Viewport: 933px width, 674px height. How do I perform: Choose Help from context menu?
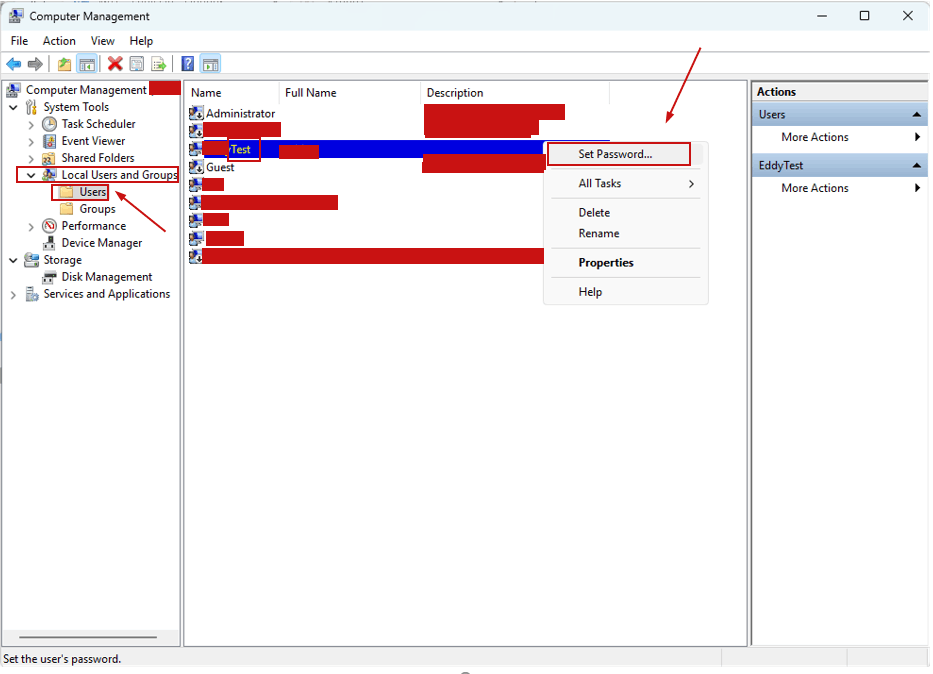tap(625, 292)
